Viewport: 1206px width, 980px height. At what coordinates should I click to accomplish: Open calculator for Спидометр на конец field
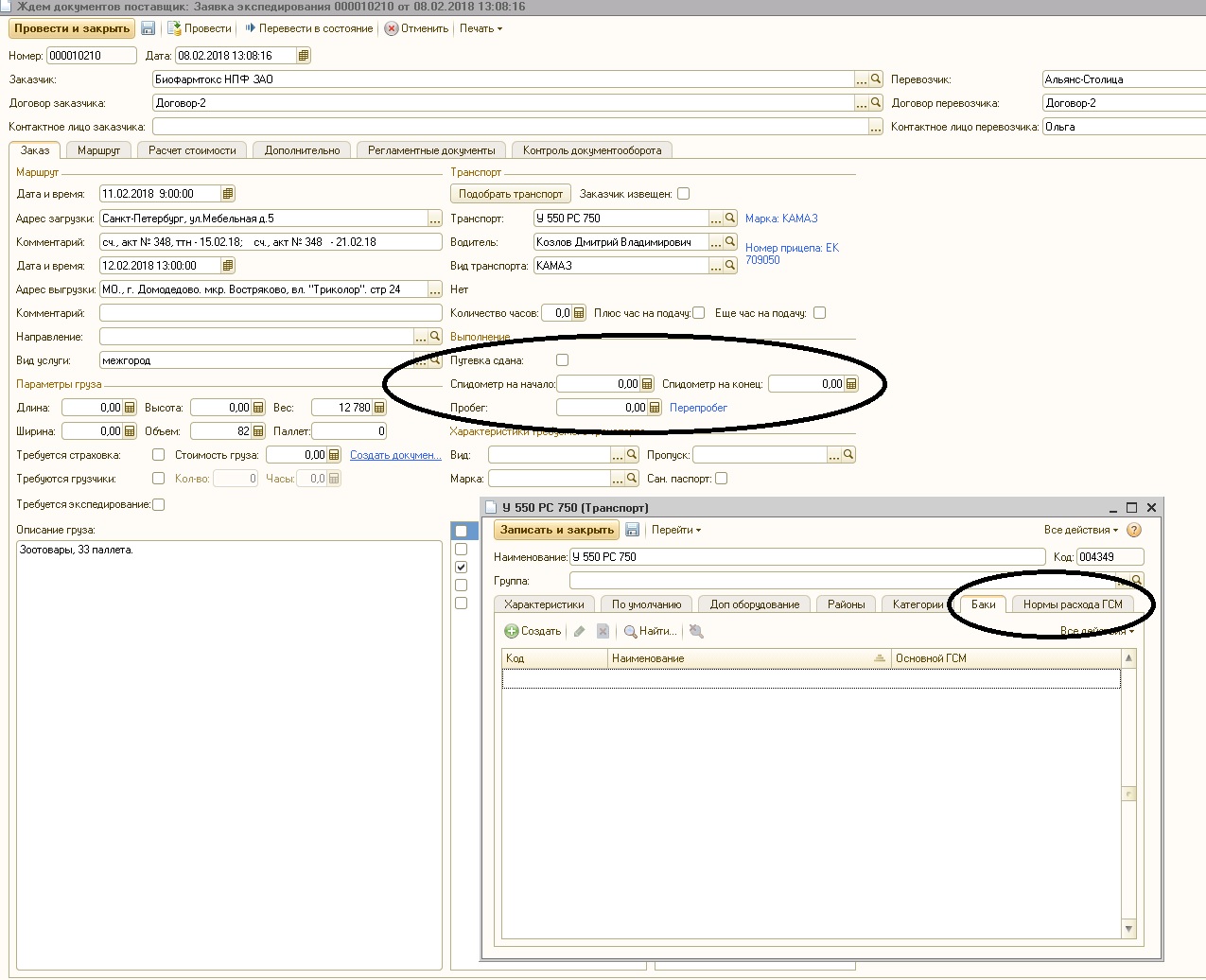[851, 384]
